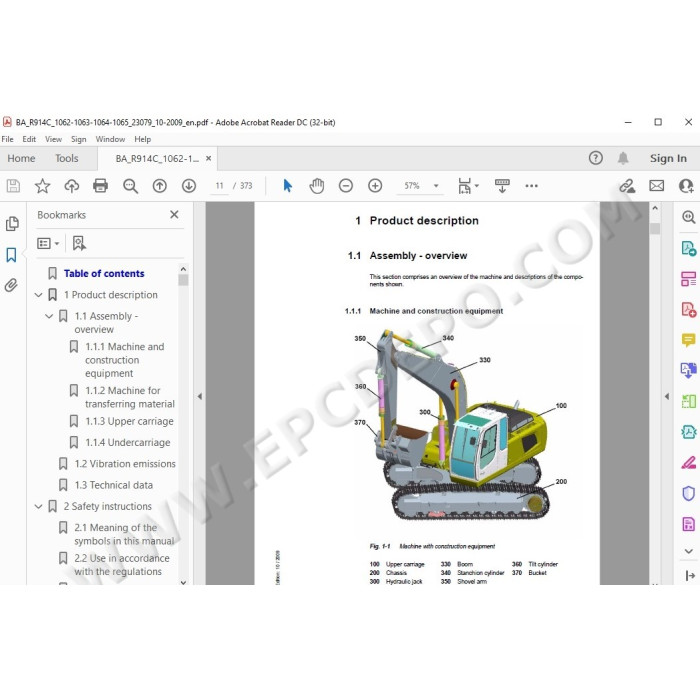
Task: Click the page number field
Action: (x=219, y=186)
